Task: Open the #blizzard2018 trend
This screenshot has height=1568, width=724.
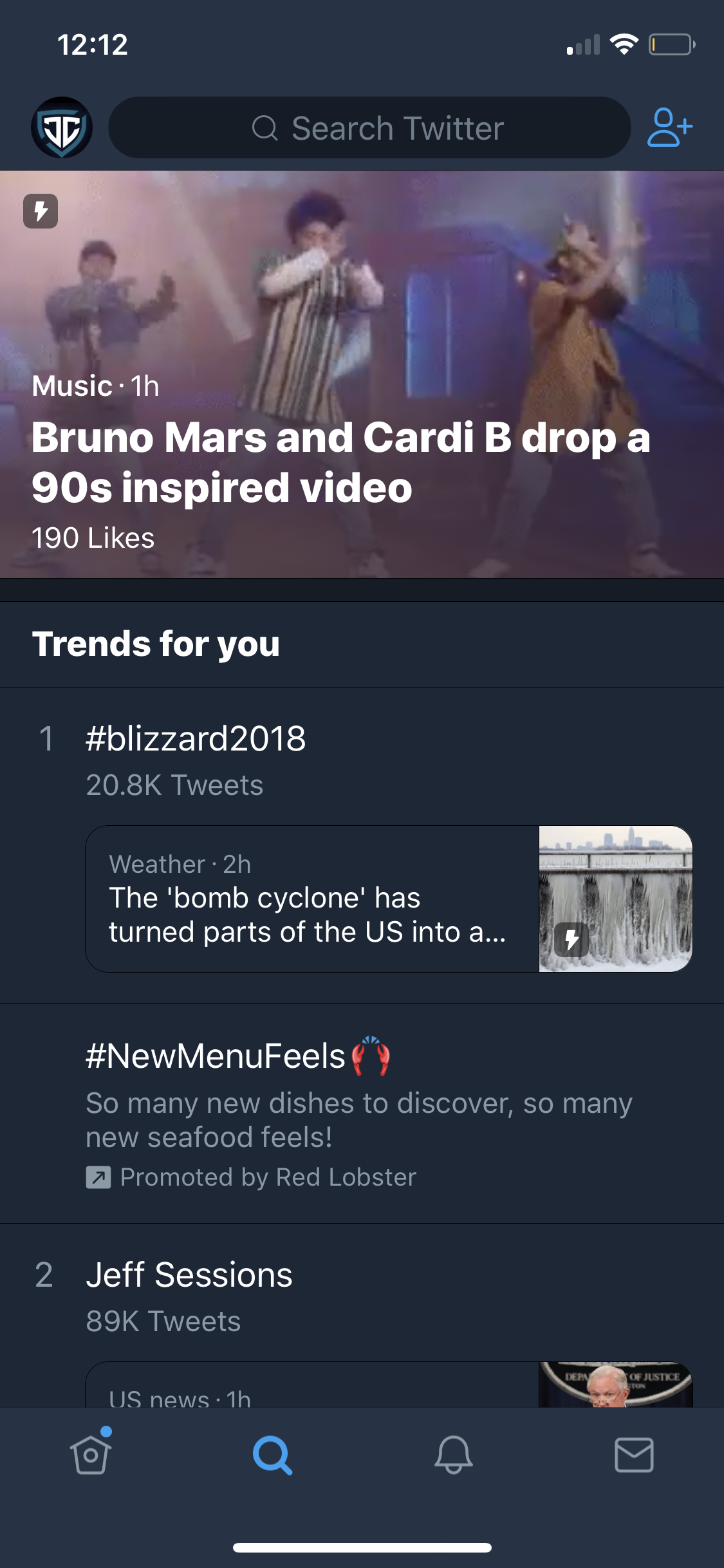Action: point(196,739)
